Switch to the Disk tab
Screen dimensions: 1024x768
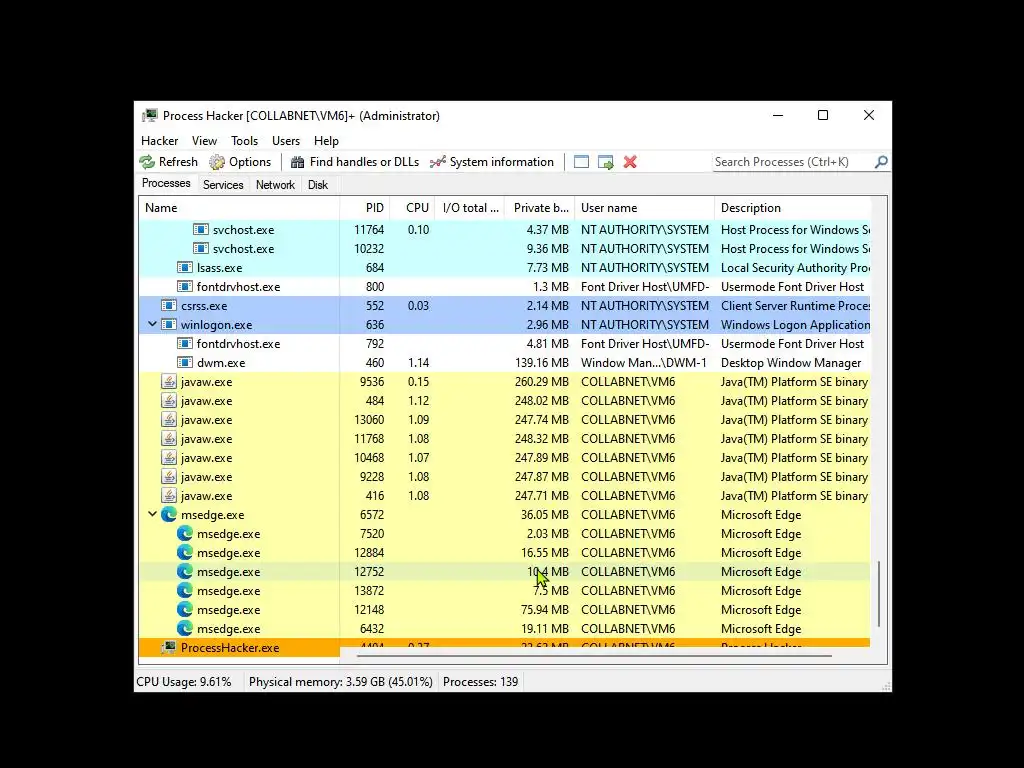(317, 185)
